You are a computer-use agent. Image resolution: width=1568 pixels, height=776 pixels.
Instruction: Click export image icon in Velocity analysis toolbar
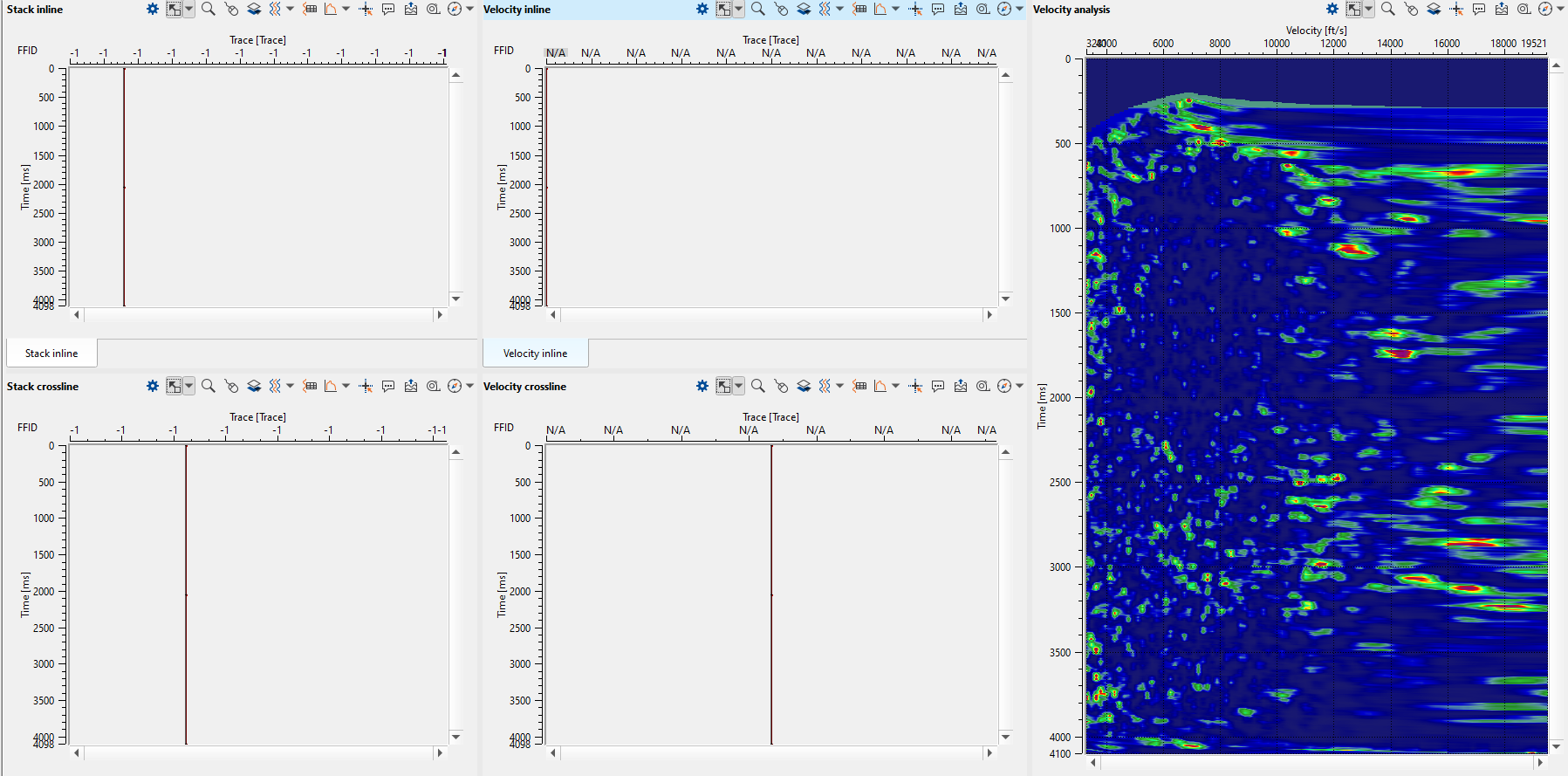point(1502,10)
